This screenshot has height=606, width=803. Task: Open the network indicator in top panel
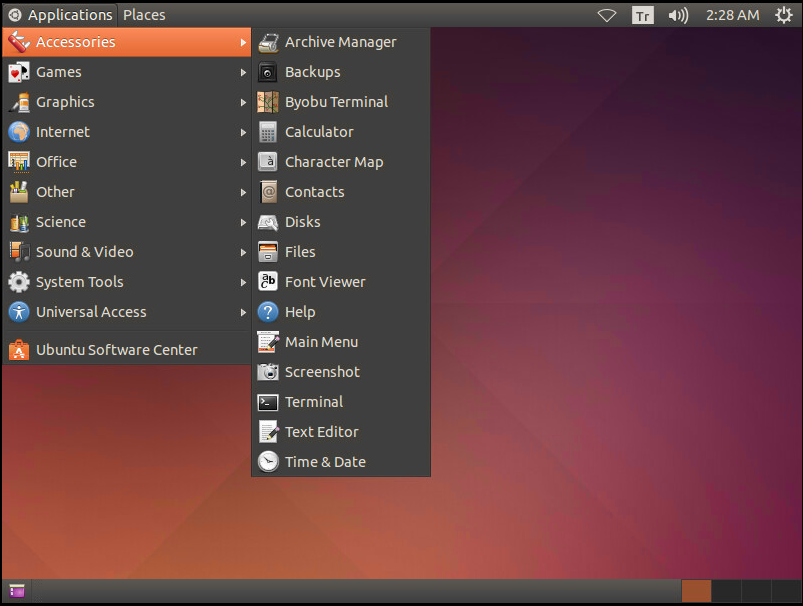[x=607, y=15]
